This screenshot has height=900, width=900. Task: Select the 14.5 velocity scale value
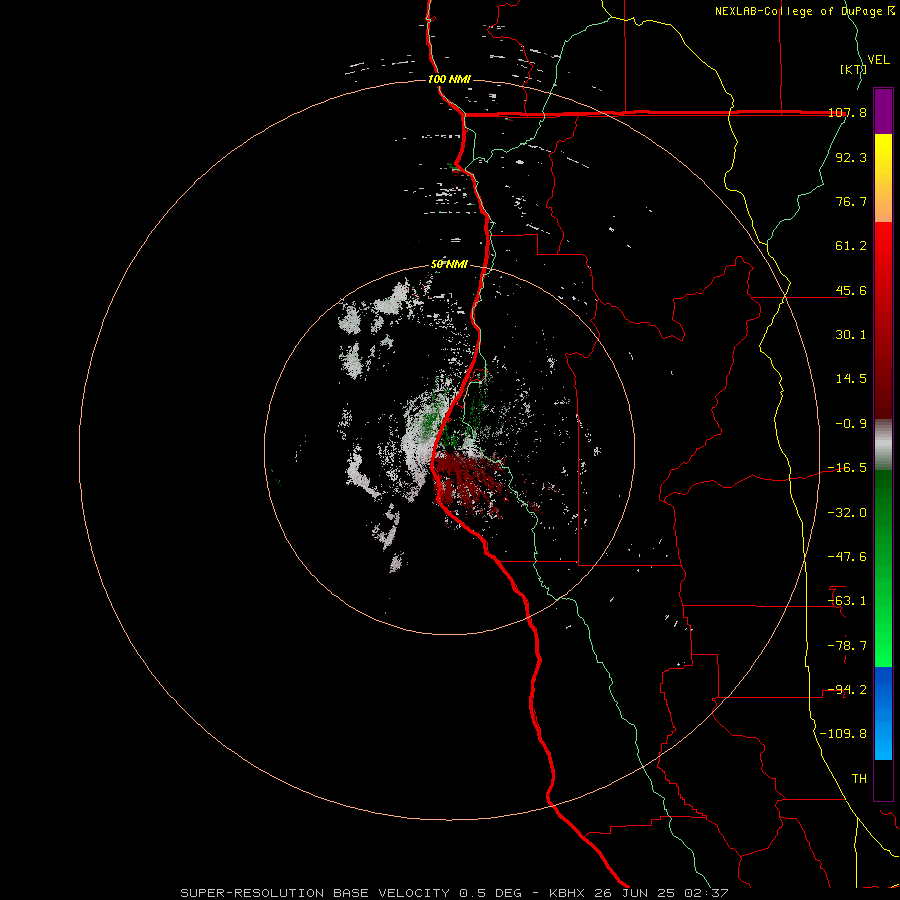(x=851, y=379)
